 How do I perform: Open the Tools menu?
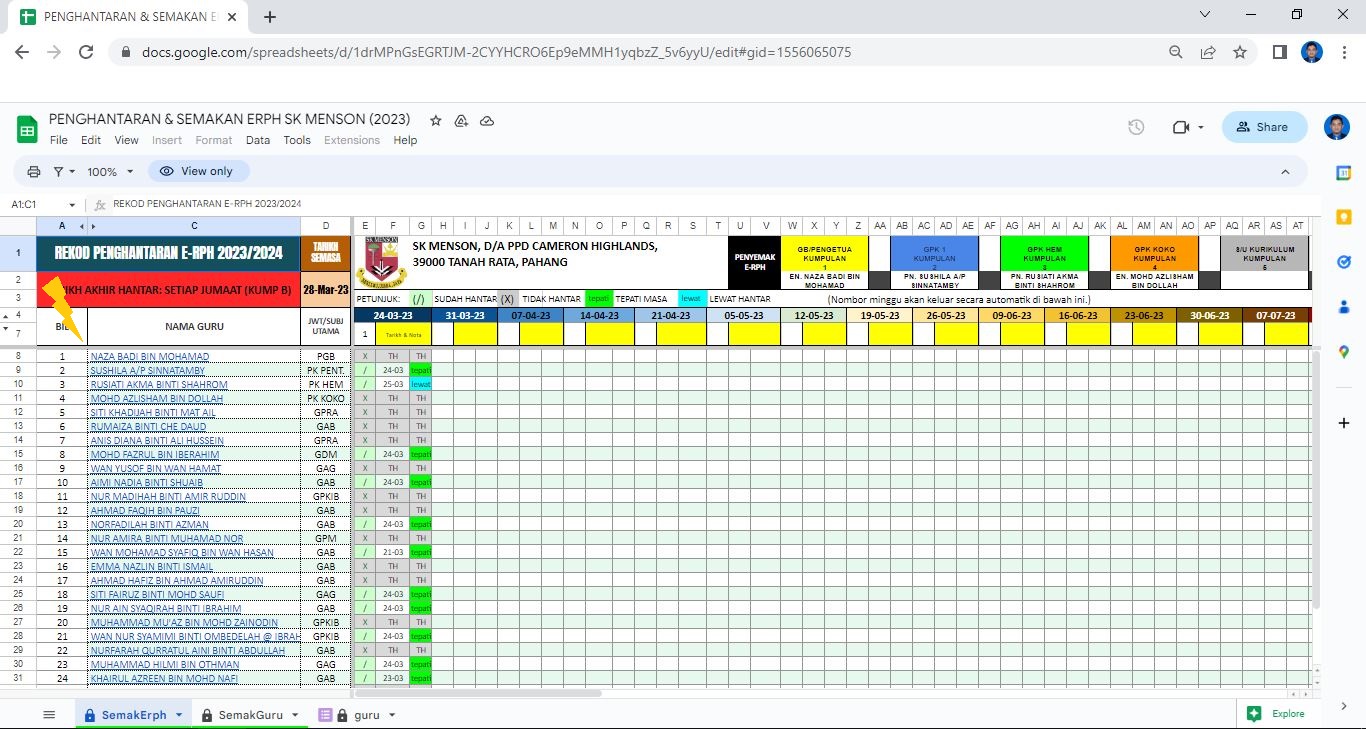point(297,140)
